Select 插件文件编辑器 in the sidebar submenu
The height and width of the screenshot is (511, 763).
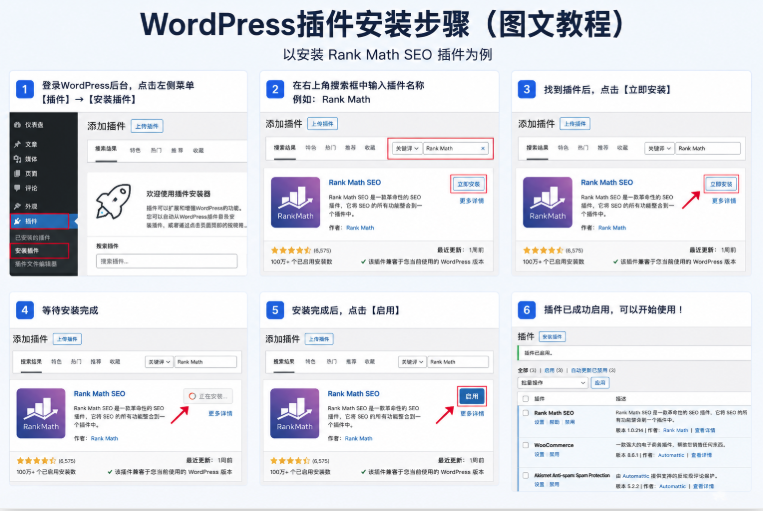coord(36,264)
